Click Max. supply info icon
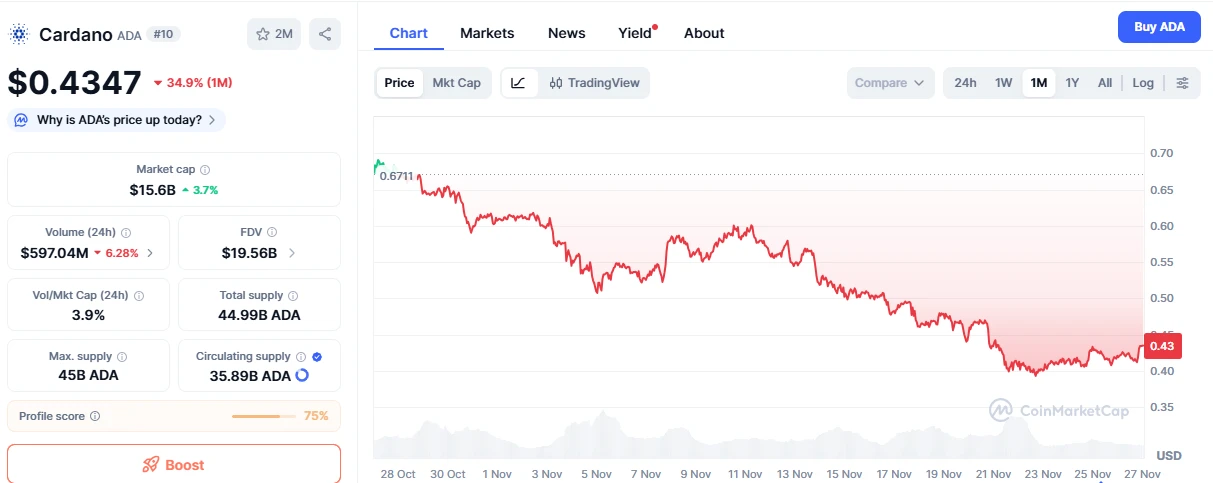Image resolution: width=1213 pixels, height=483 pixels. (122, 357)
